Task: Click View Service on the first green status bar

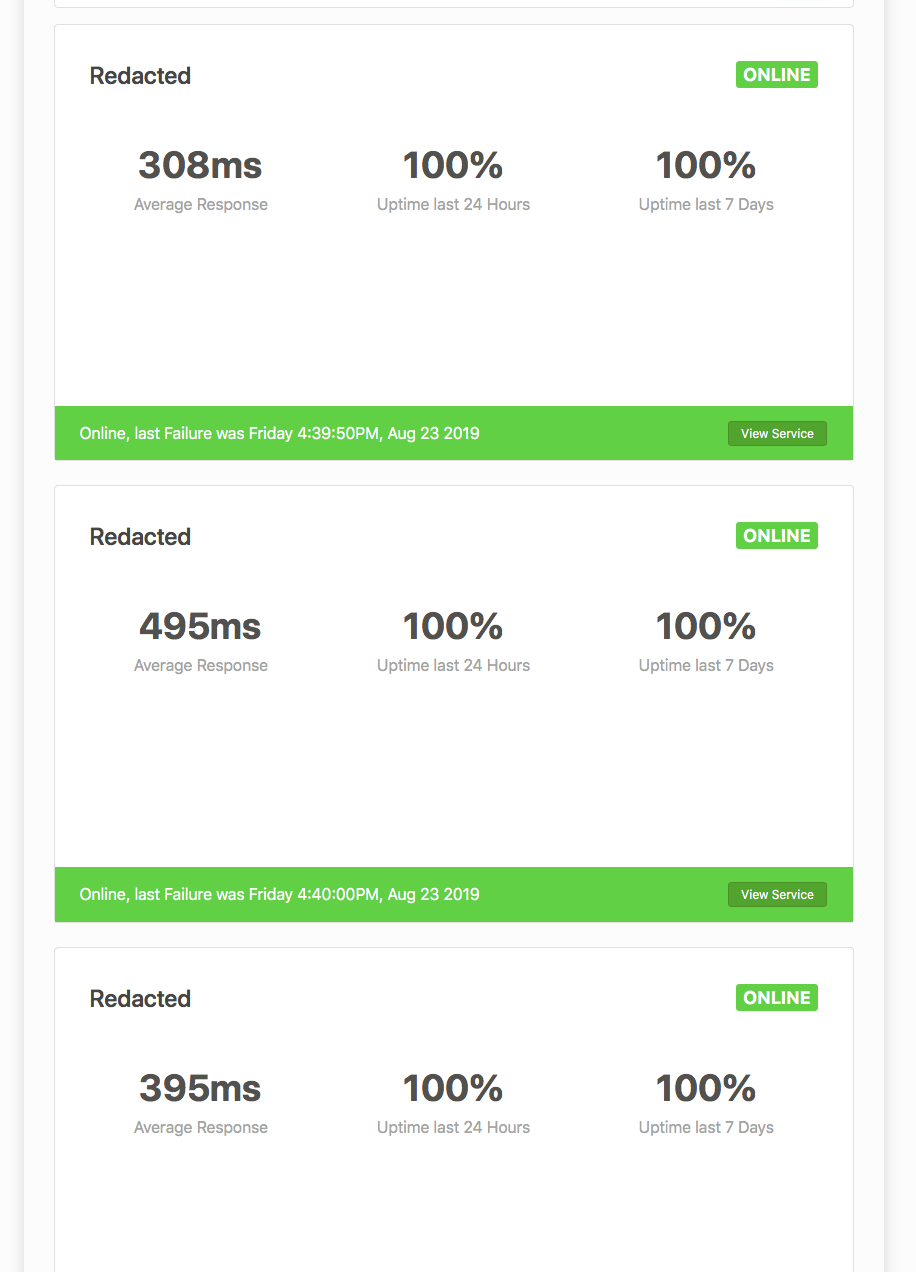Action: (x=777, y=433)
